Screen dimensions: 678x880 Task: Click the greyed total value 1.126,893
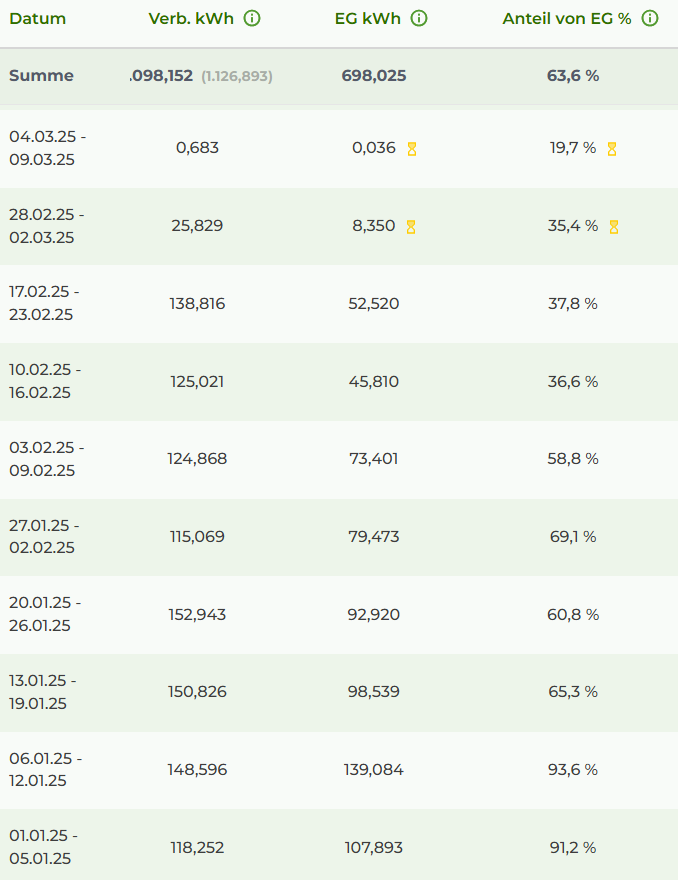click(237, 76)
